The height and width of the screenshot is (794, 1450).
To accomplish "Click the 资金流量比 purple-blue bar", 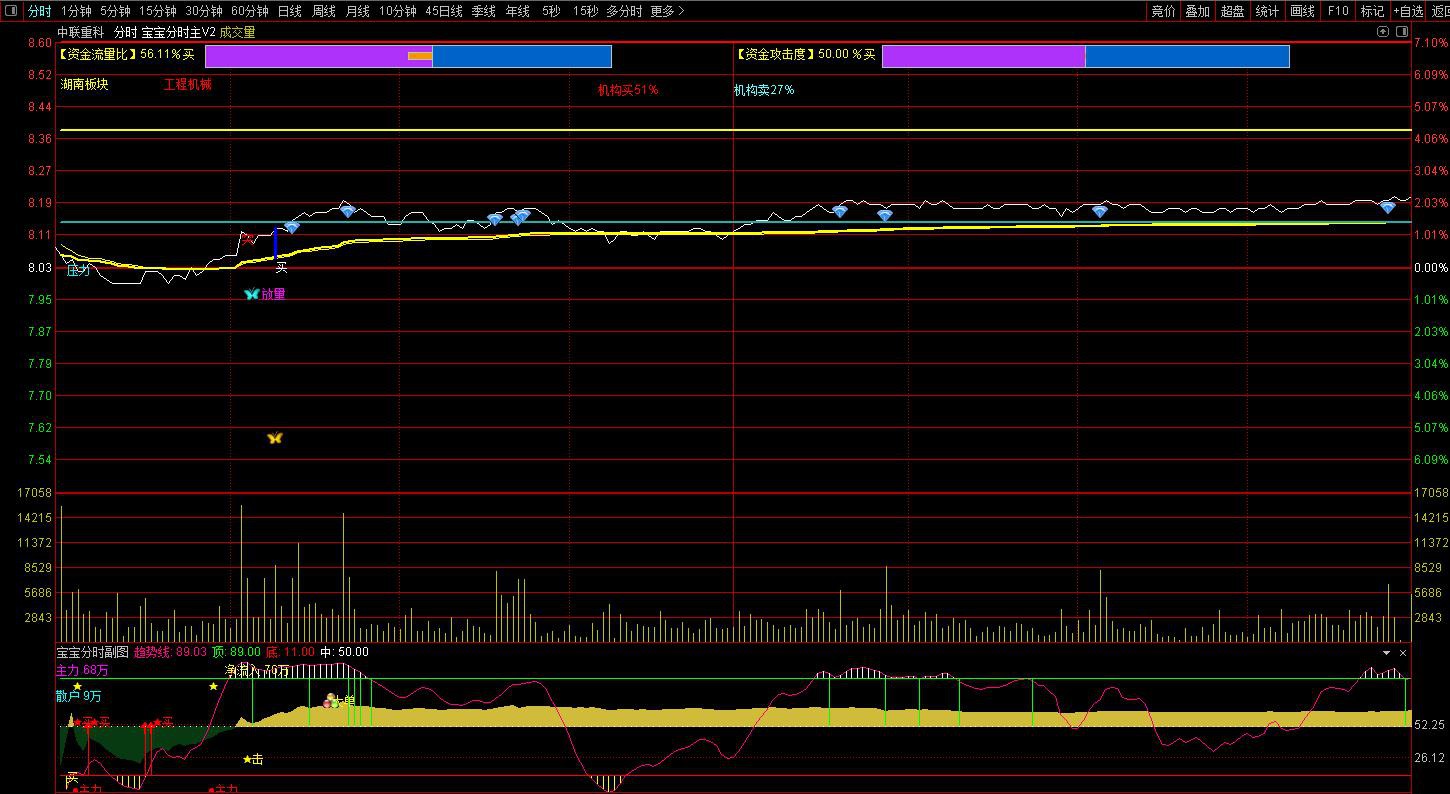I will pyautogui.click(x=408, y=56).
